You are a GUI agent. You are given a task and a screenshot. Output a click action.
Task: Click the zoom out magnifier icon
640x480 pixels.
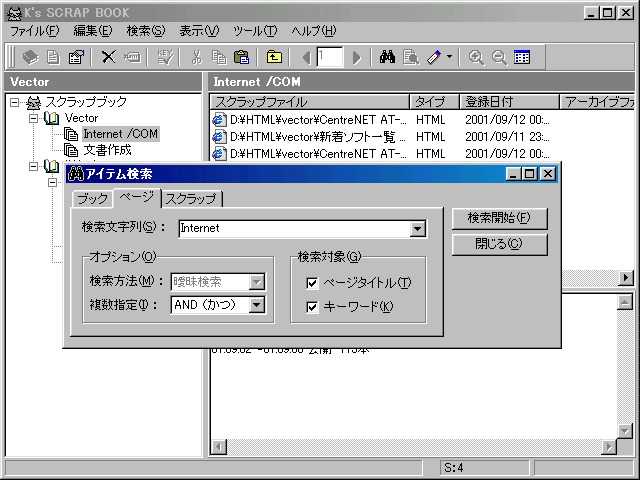pos(499,57)
